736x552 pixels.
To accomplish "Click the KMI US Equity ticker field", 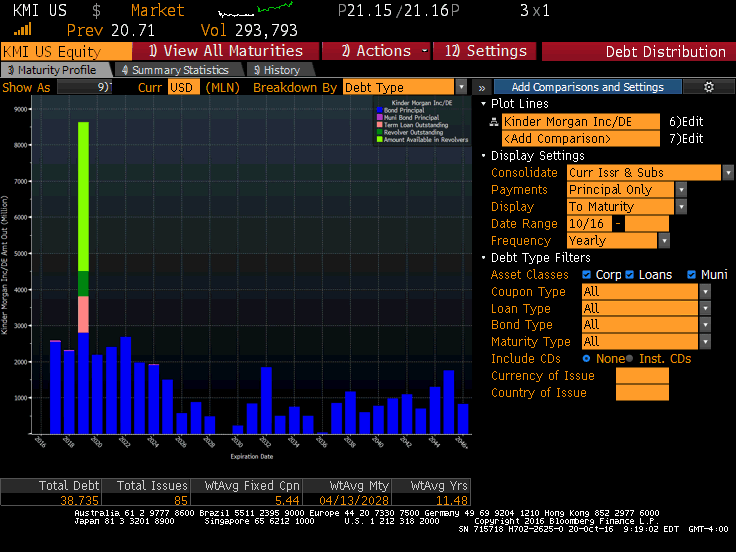I will (x=66, y=51).
